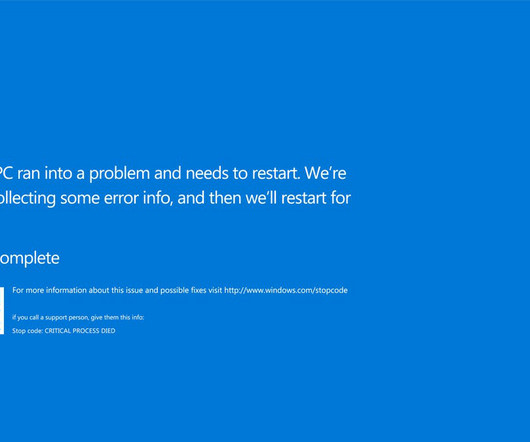Viewport: 530px width, 442px height.
Task: Click the 'collecting some error info' line
Action: coord(175,198)
